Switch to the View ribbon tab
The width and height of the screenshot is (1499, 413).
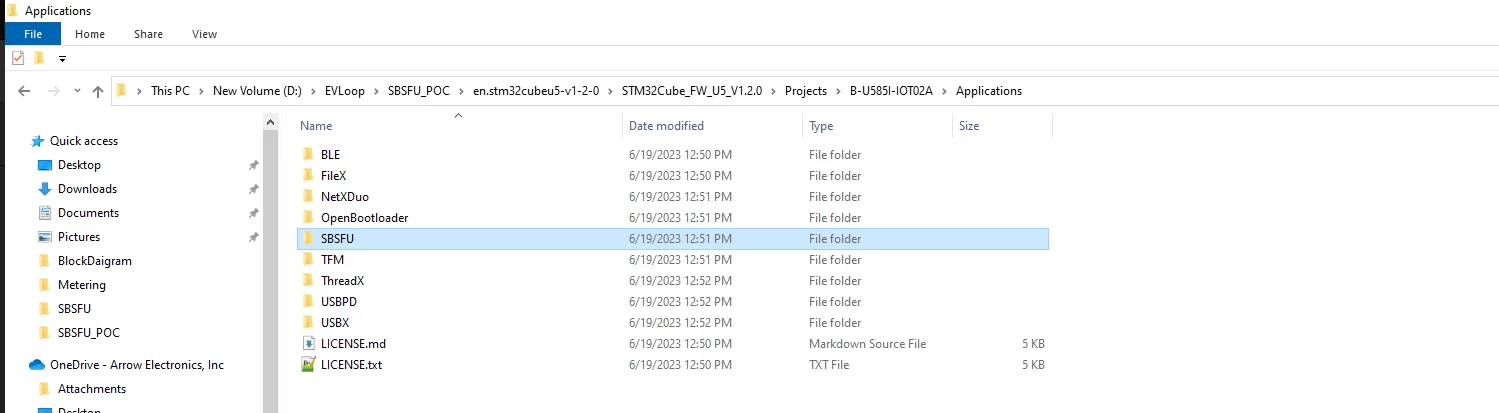coord(204,34)
